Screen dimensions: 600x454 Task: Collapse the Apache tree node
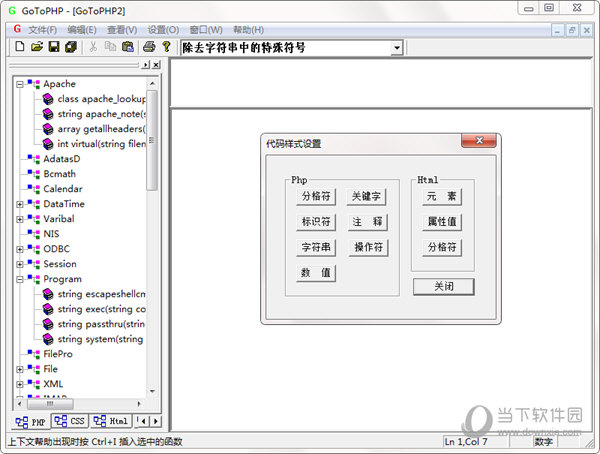point(20,84)
